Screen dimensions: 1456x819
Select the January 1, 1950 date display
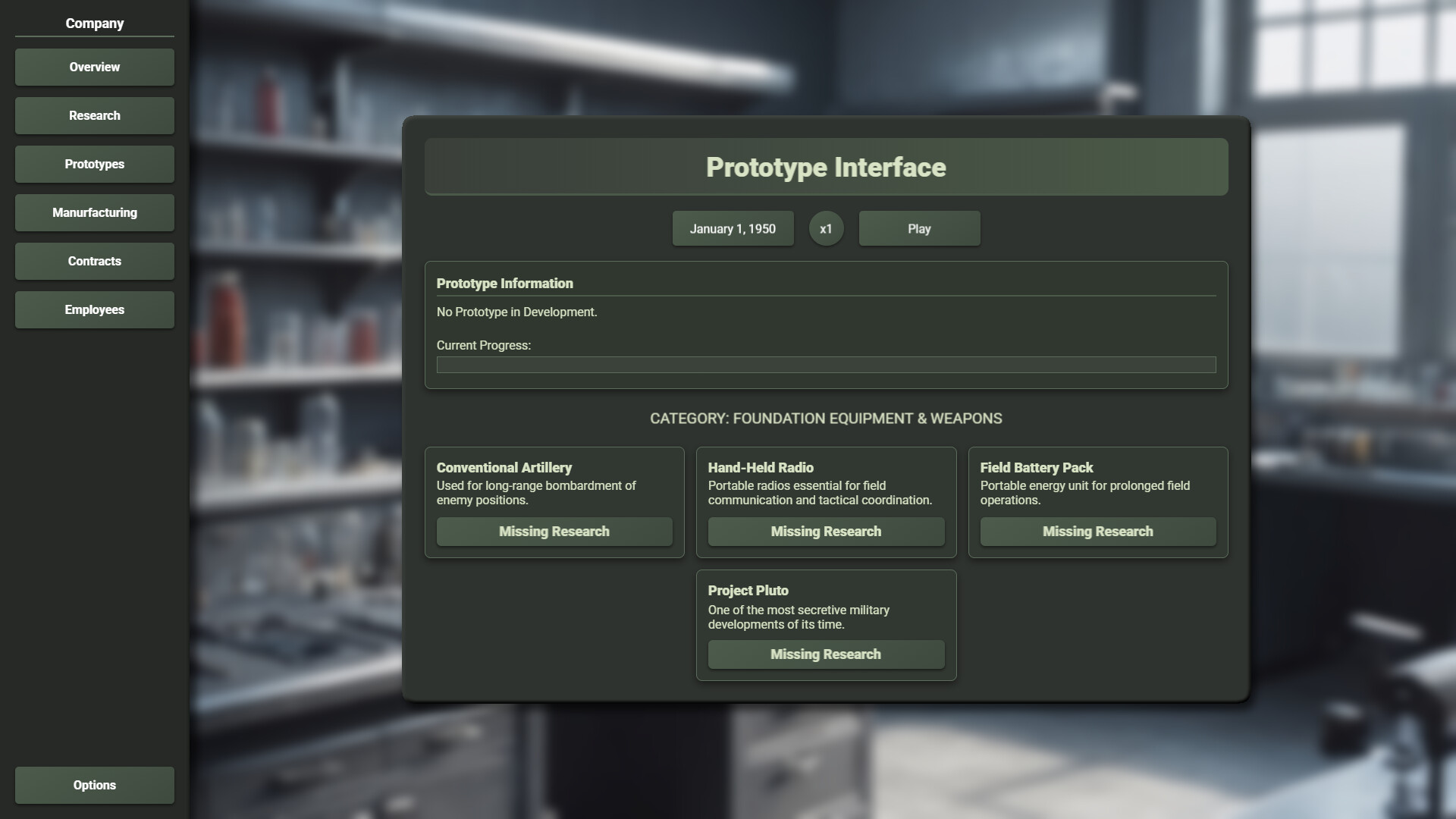733,228
